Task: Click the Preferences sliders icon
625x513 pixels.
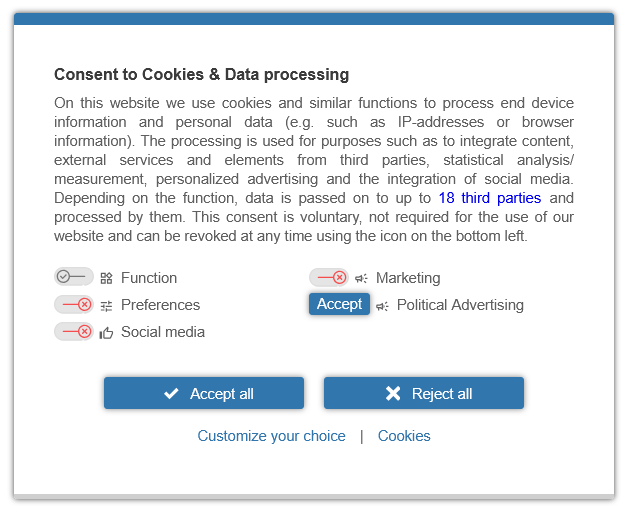Action: (x=106, y=305)
